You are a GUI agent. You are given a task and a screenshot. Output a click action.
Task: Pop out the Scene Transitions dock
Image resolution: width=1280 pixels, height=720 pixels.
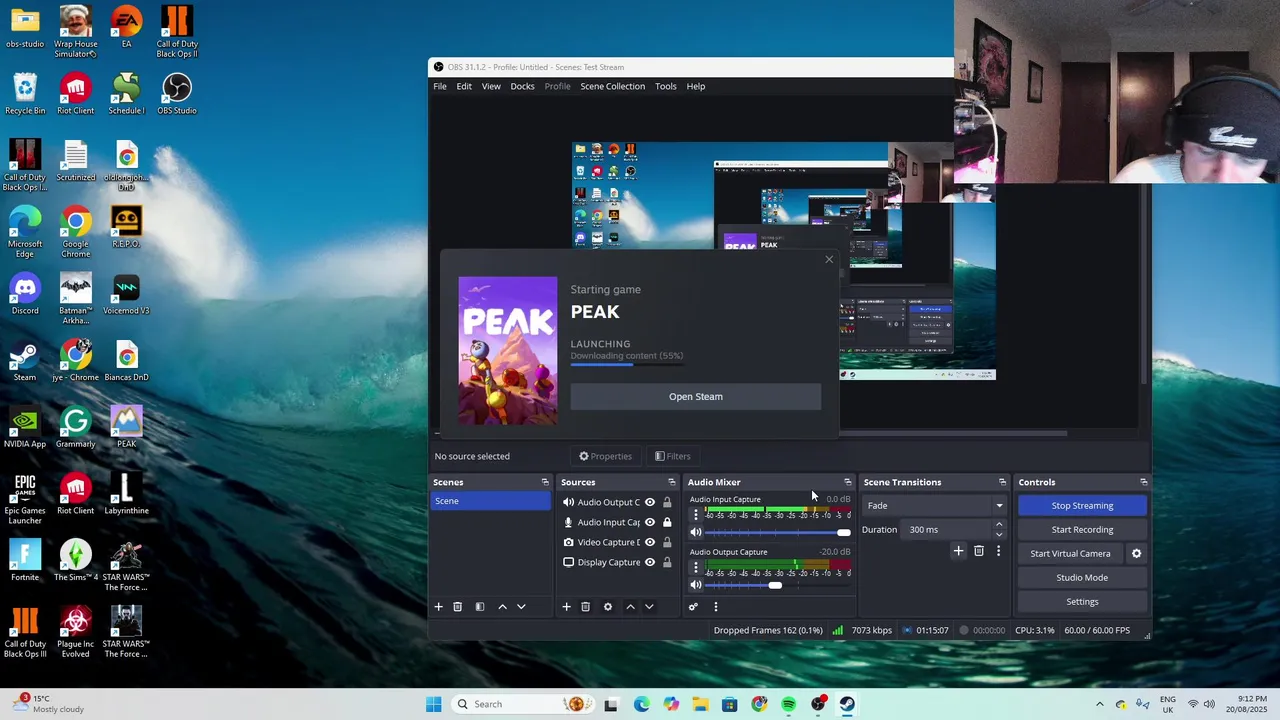click(x=1002, y=482)
